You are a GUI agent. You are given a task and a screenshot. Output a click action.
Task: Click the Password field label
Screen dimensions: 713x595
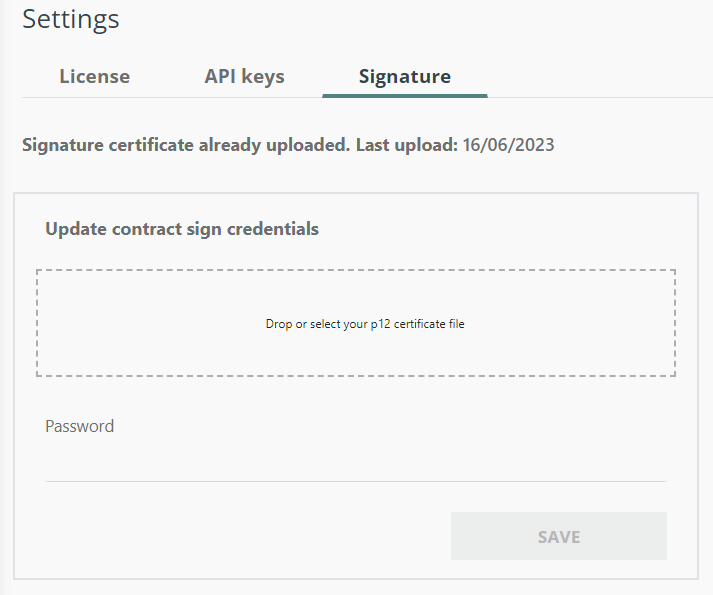80,426
